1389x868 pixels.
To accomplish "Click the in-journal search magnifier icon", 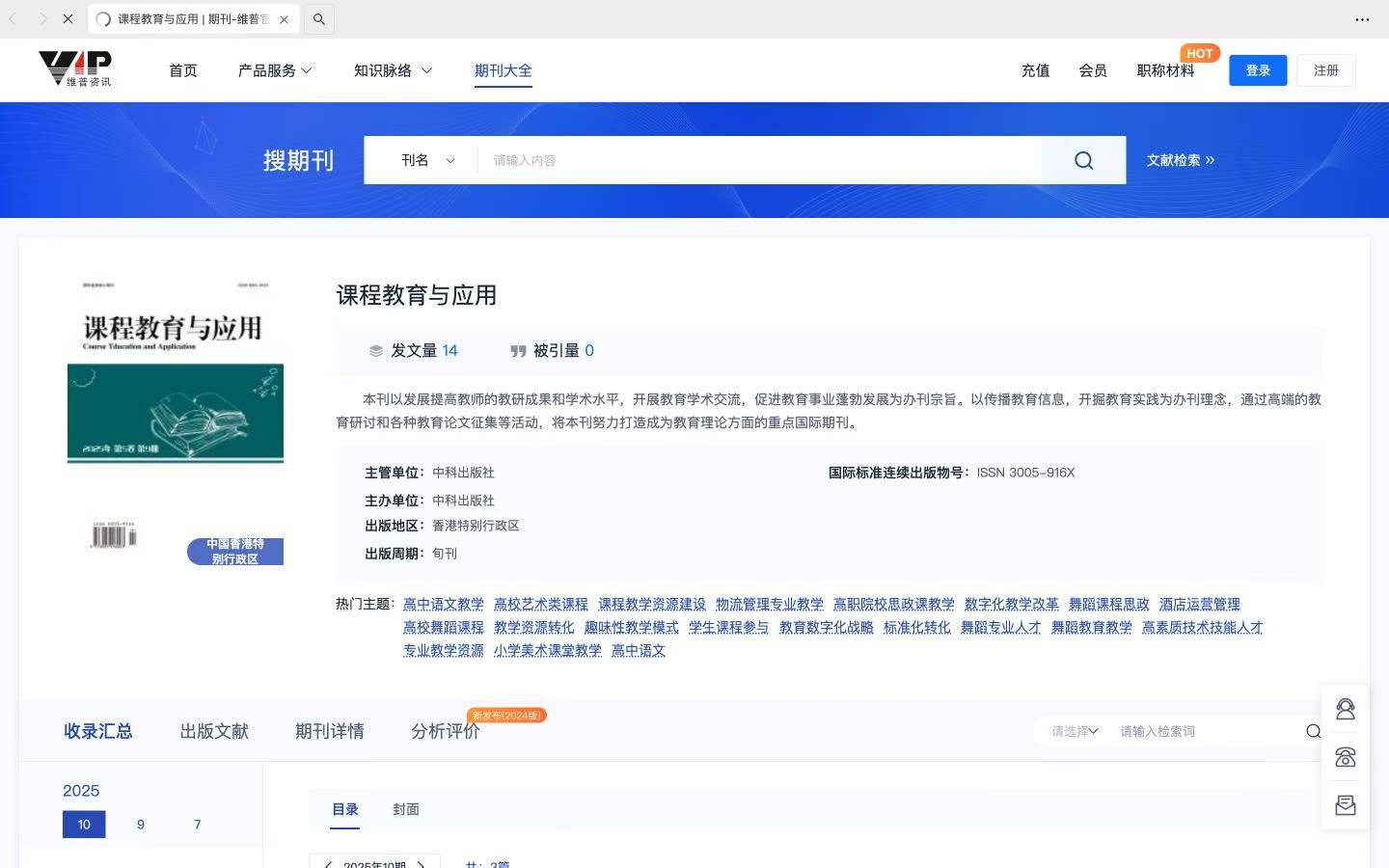I will point(1313,731).
